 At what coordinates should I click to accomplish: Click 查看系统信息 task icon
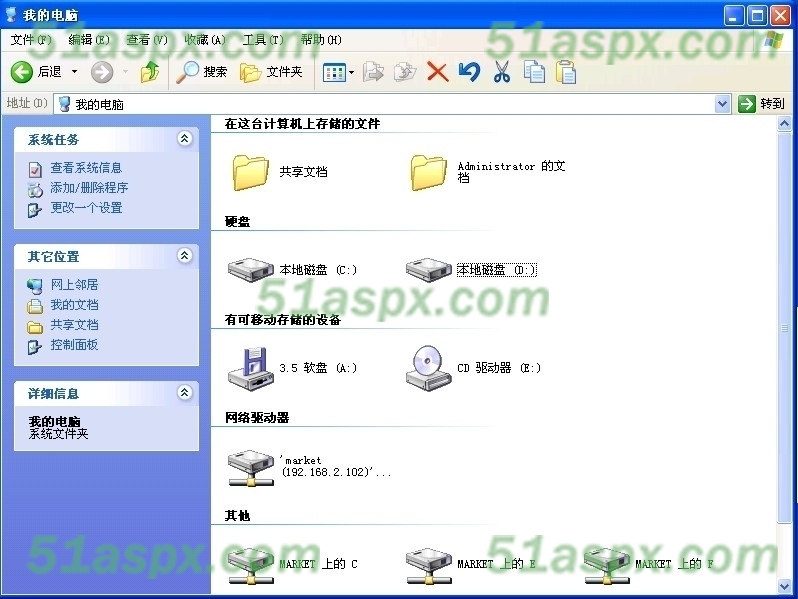35,169
